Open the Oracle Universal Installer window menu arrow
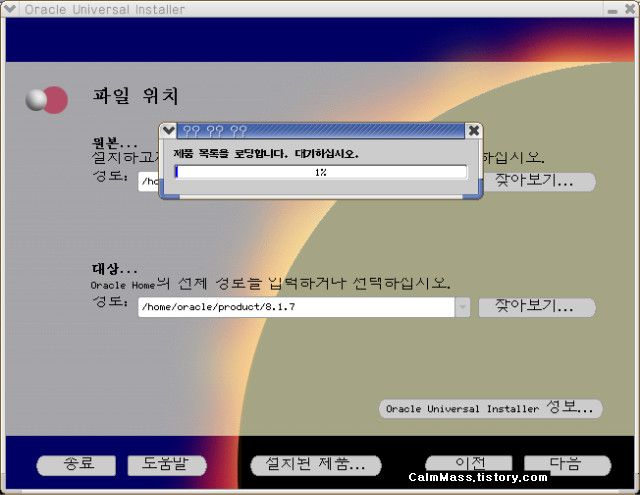 pos(9,9)
